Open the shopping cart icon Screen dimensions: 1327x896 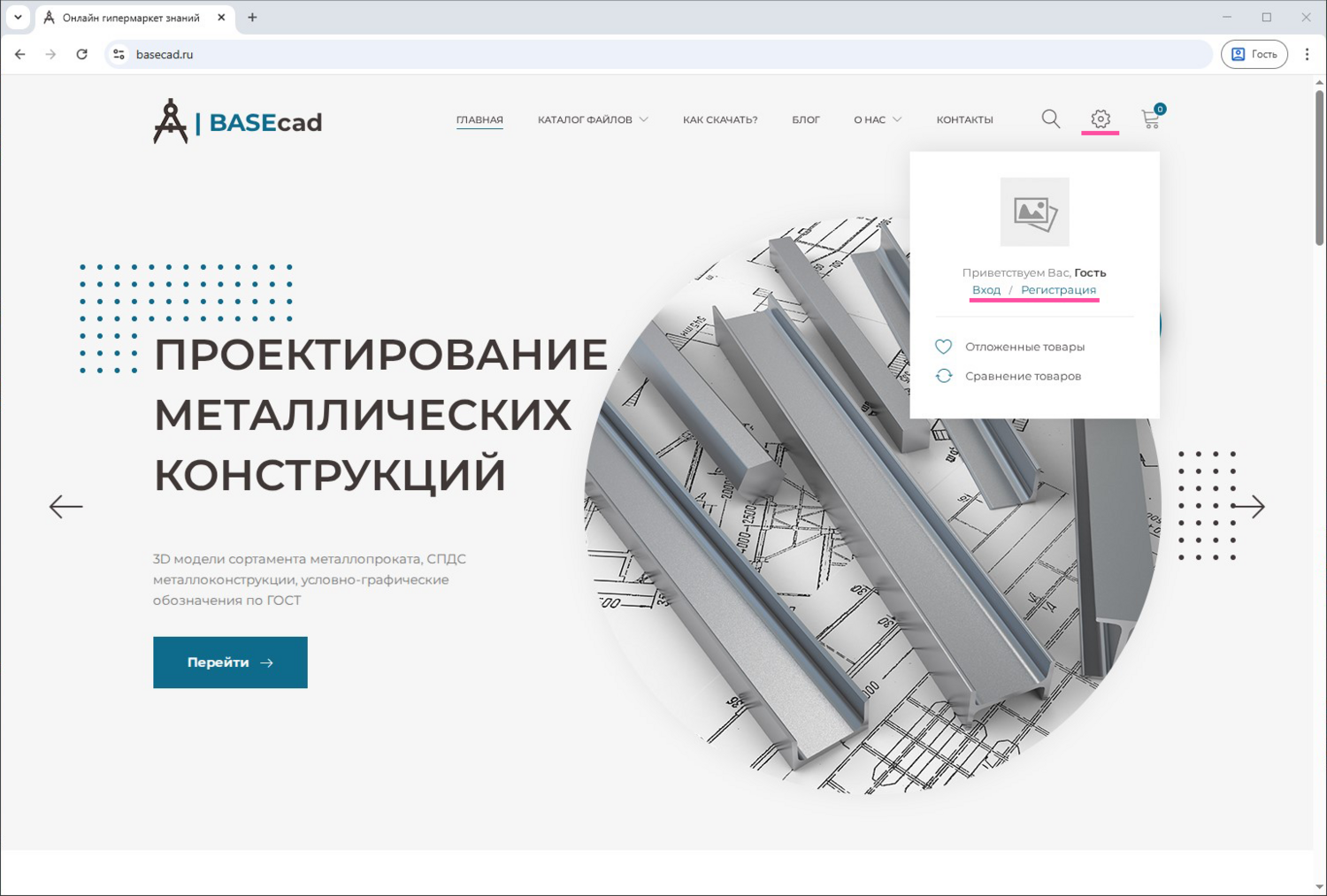(x=1150, y=119)
